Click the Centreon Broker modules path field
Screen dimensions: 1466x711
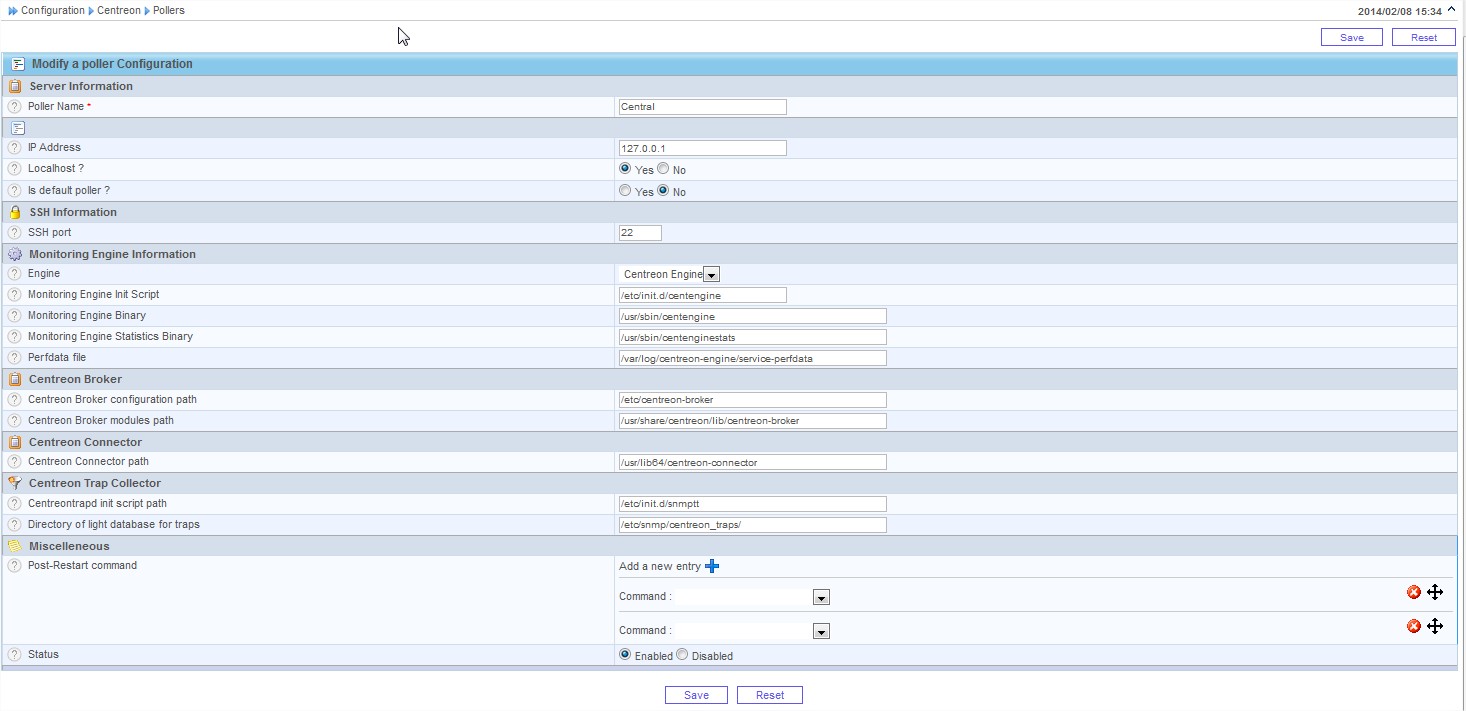coord(753,421)
